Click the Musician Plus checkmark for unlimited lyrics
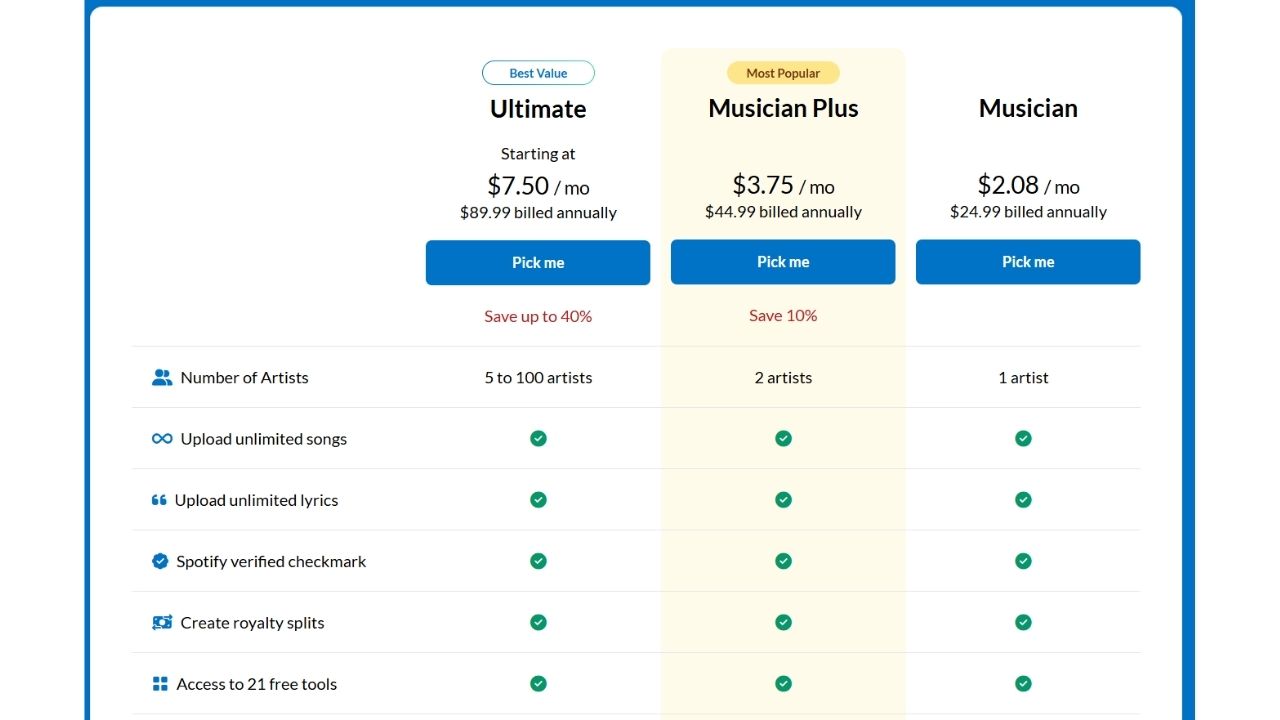The image size is (1280, 720). coord(783,499)
